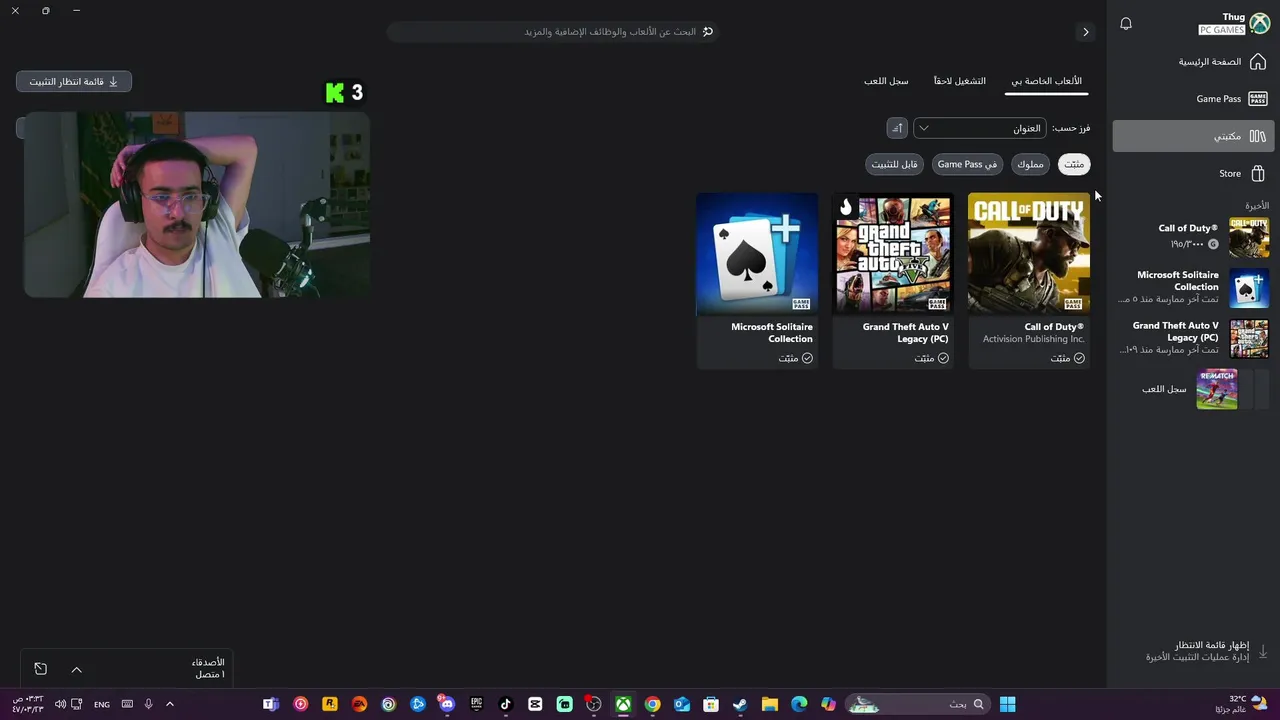Open recent Grand Theft Auto V in sidebar
This screenshot has width=1280, height=720.
(1193, 339)
